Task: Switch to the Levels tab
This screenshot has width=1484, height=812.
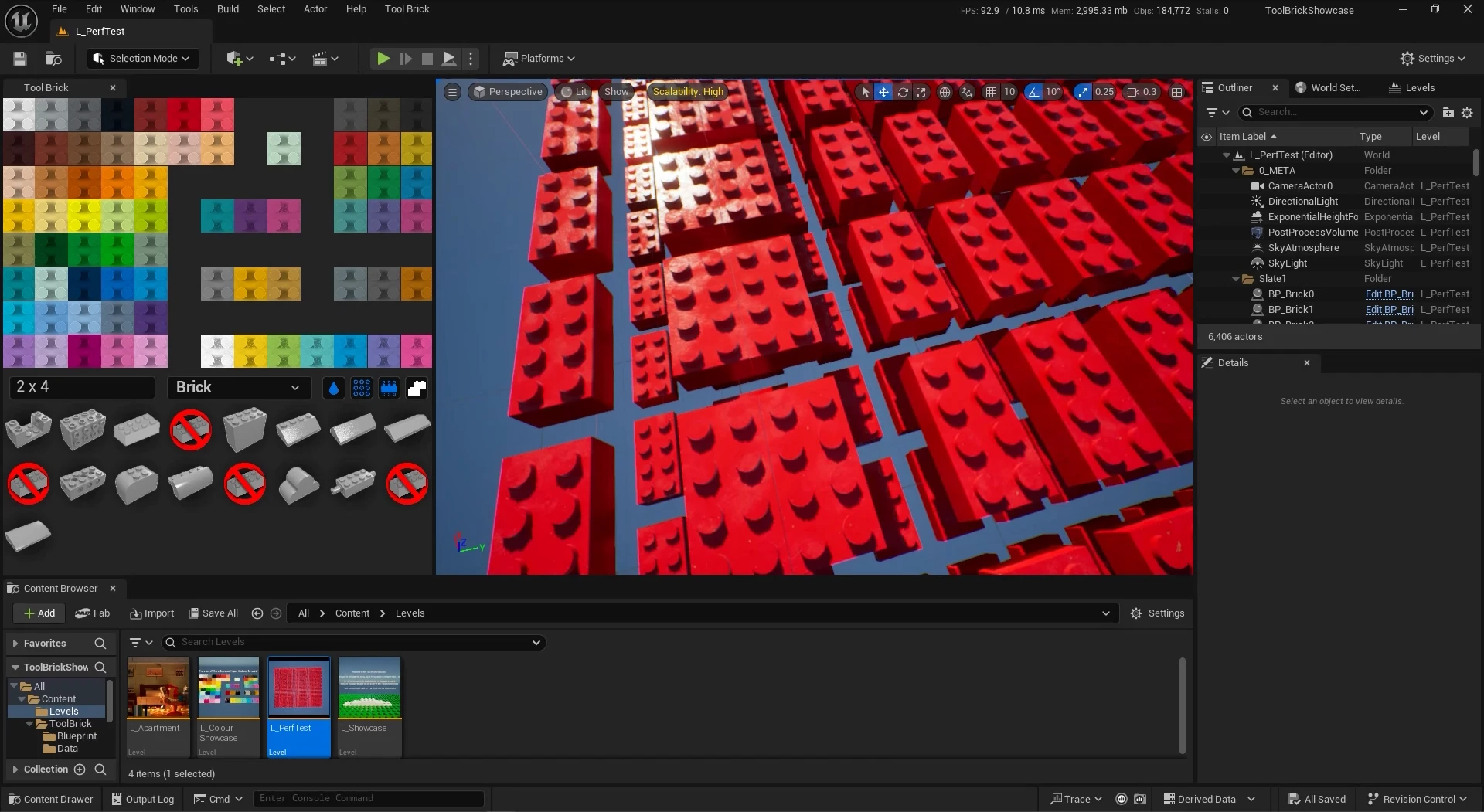Action: (x=1412, y=88)
